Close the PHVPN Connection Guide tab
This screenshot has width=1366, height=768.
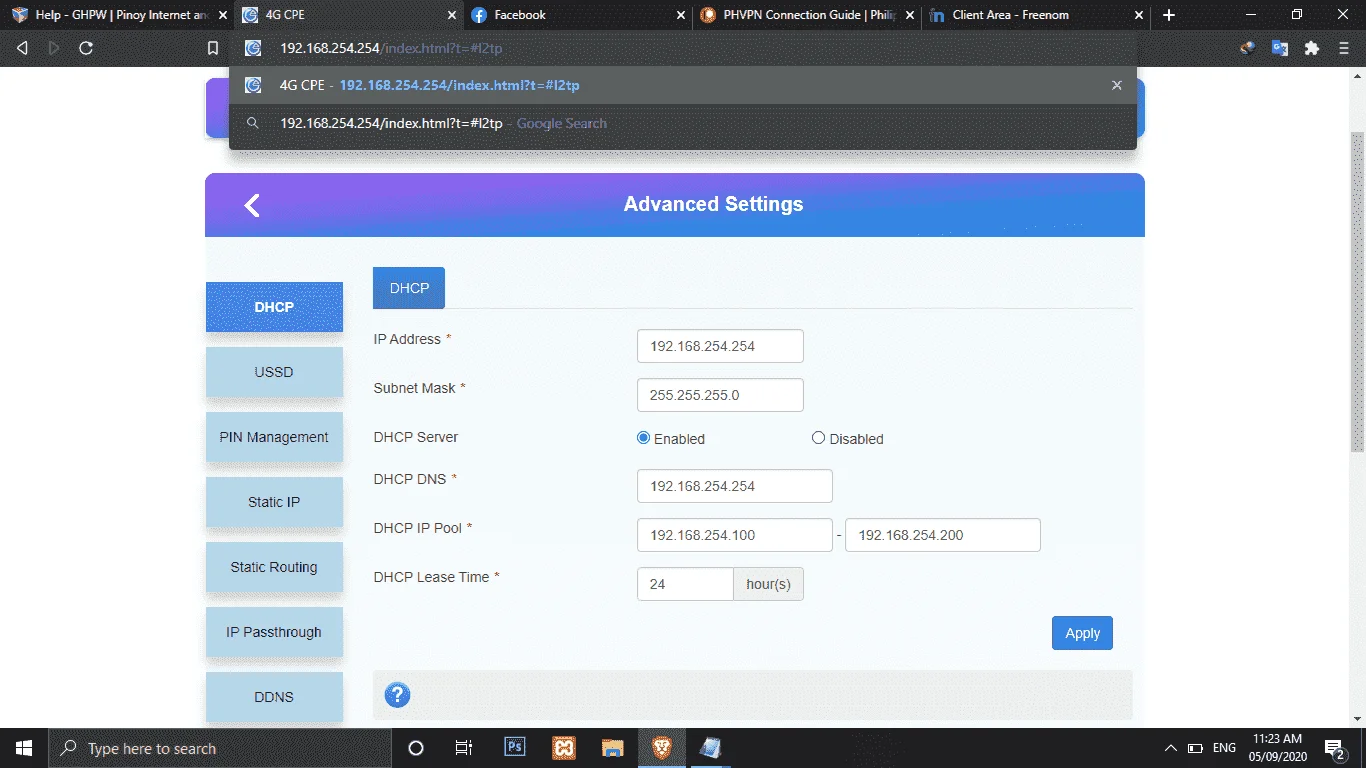coord(909,15)
